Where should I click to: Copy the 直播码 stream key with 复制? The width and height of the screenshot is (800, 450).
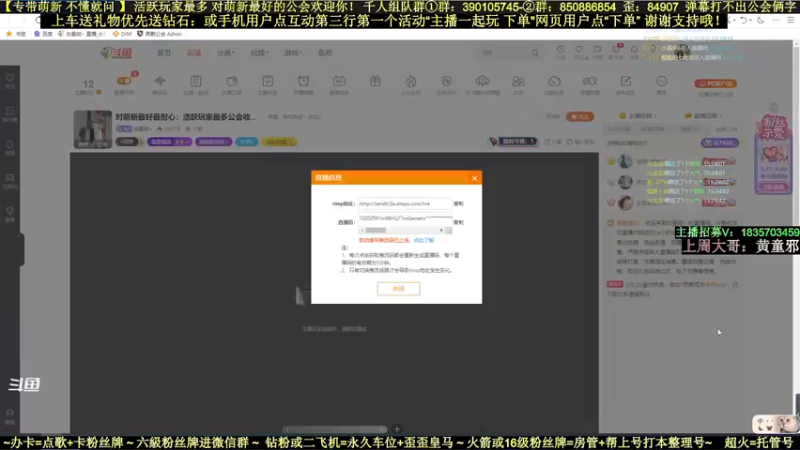(458, 222)
